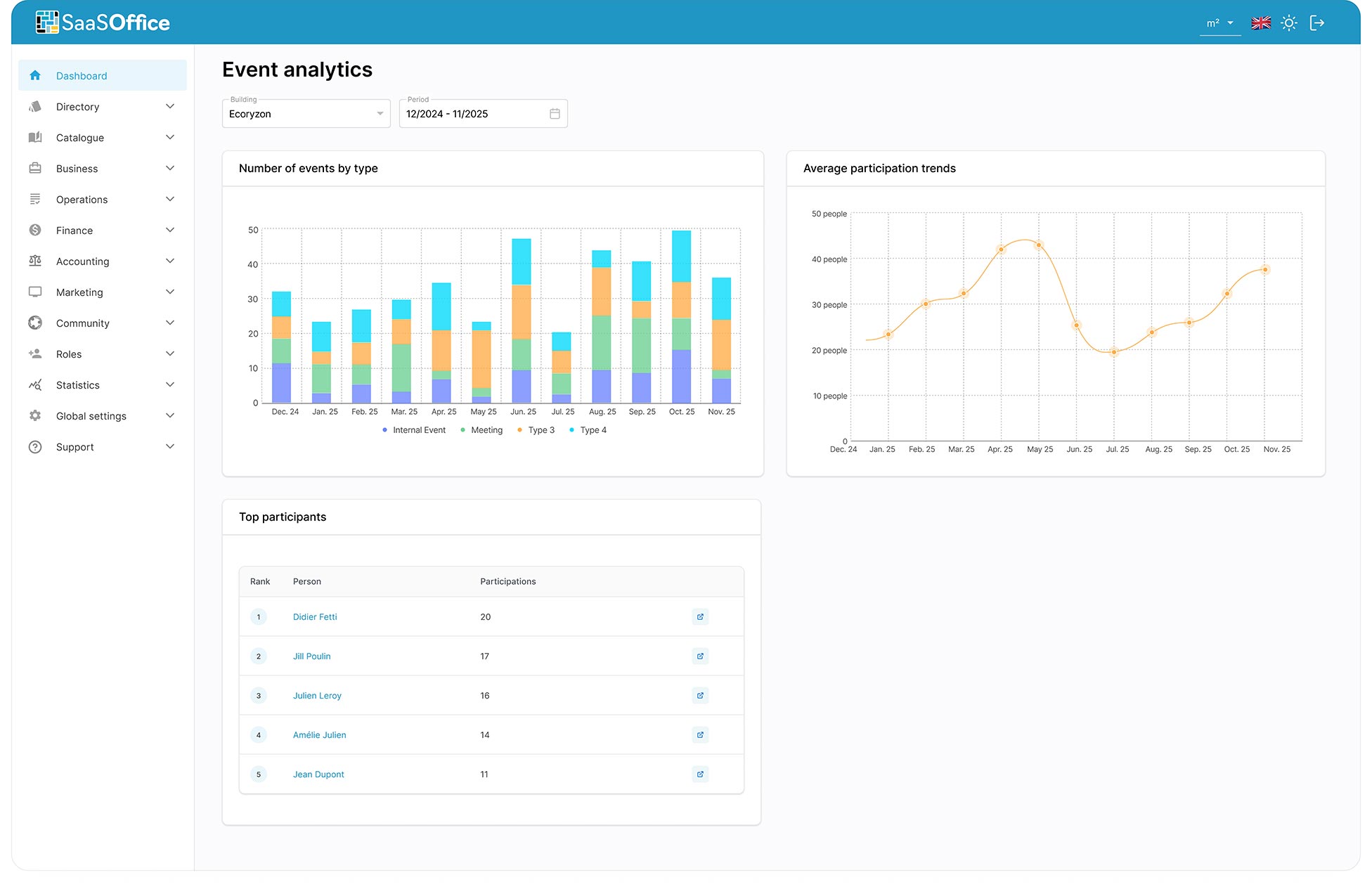Toggle light/dark theme sun icon

[1289, 22]
